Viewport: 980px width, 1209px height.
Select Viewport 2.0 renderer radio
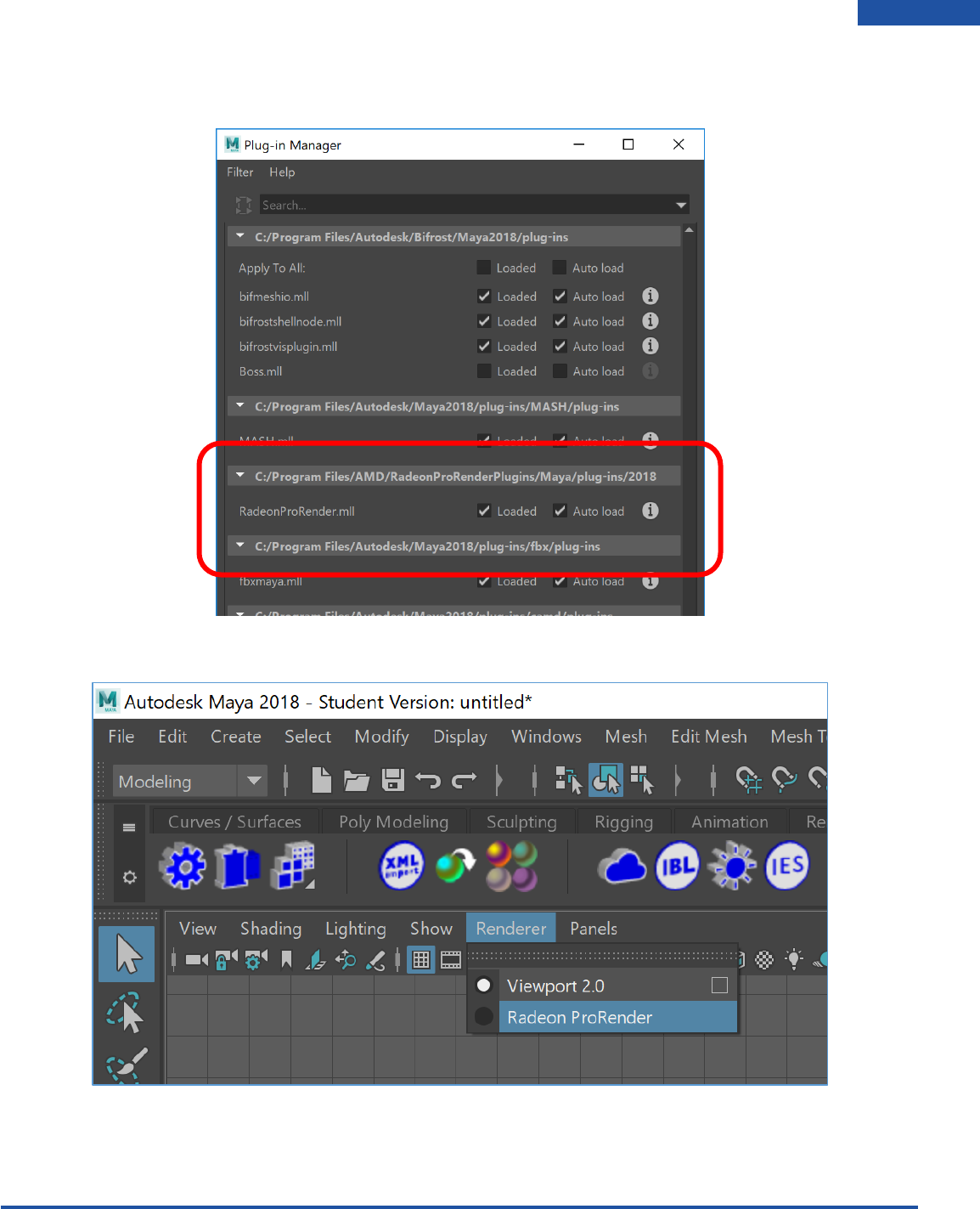pyautogui.click(x=484, y=986)
